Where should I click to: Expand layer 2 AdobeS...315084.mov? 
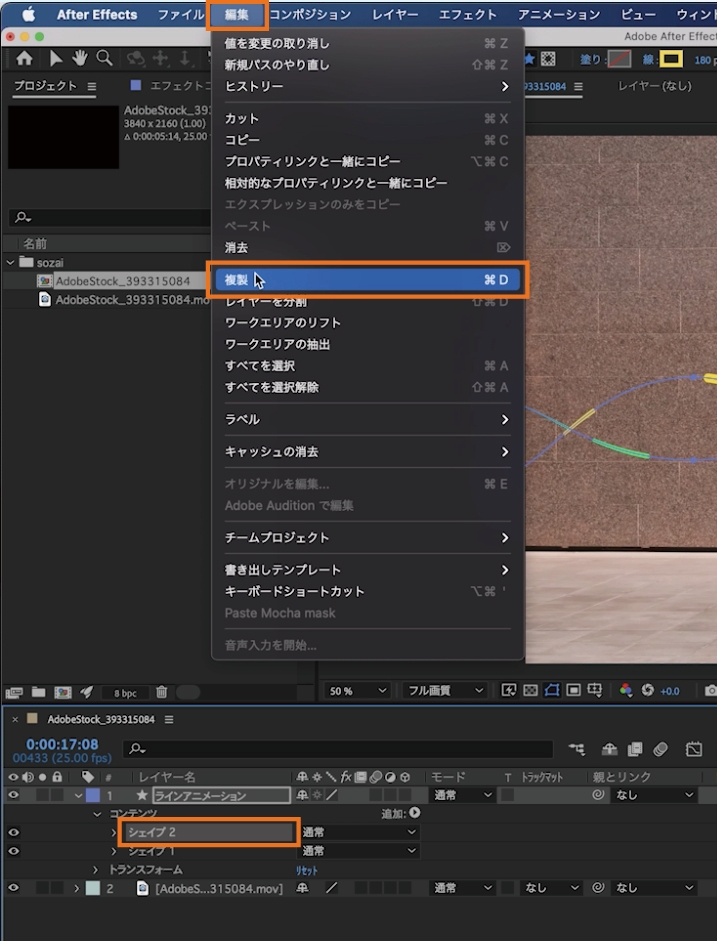[x=76, y=888]
